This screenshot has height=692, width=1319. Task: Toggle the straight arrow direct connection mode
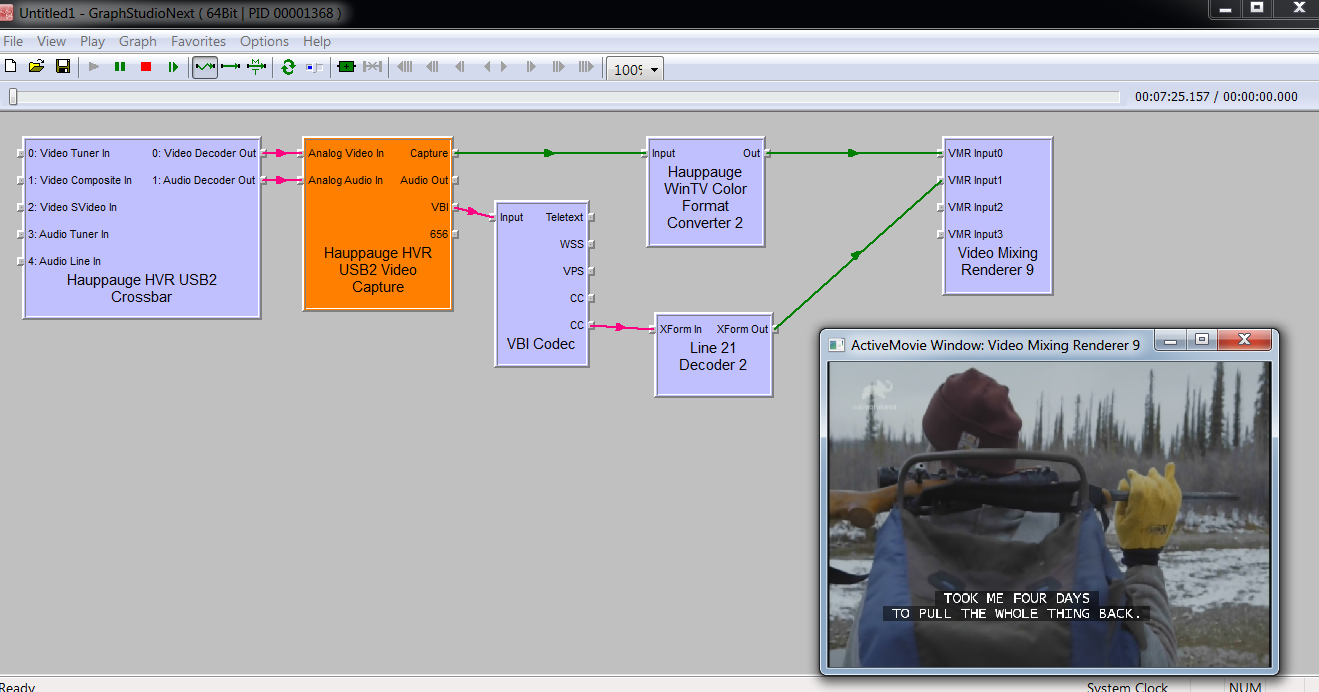click(x=231, y=67)
